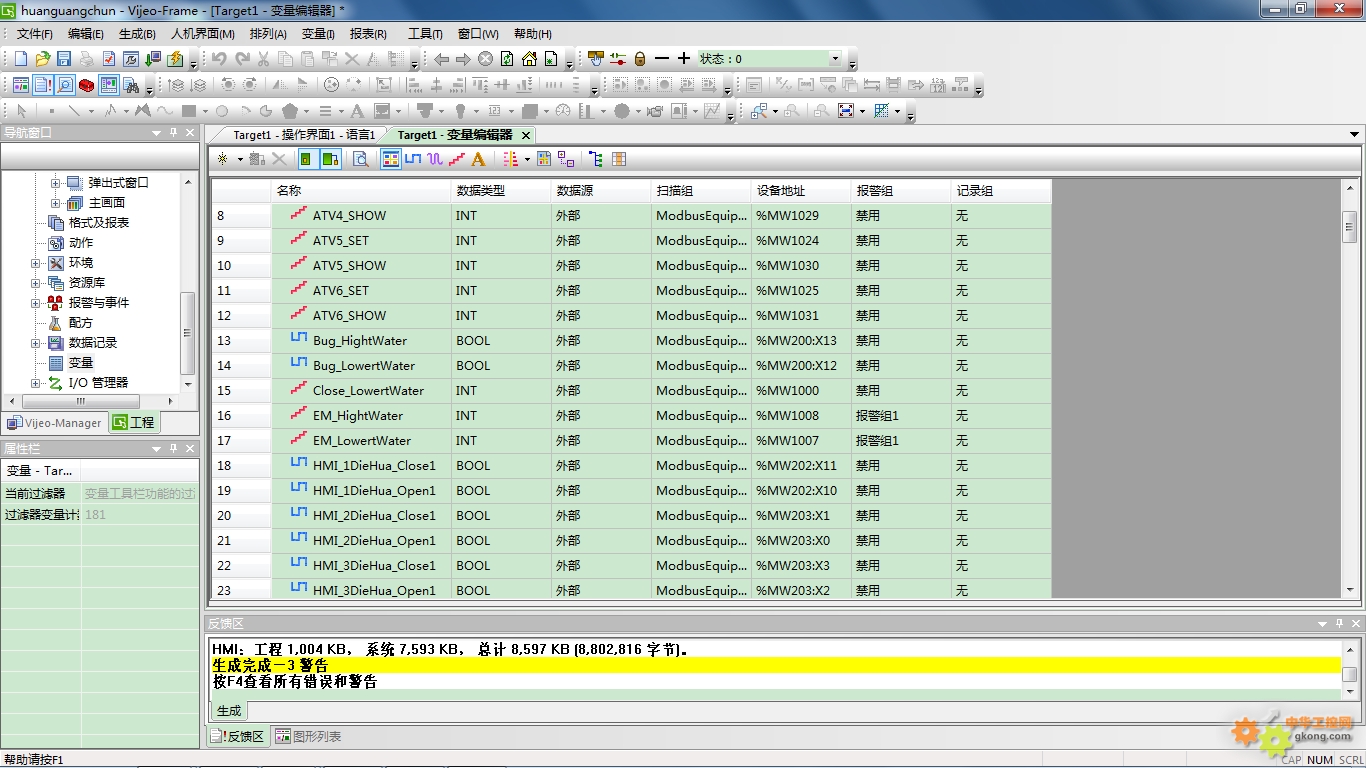The height and width of the screenshot is (768, 1366).
Task: Open the 生成(B) menu
Action: tap(137, 34)
